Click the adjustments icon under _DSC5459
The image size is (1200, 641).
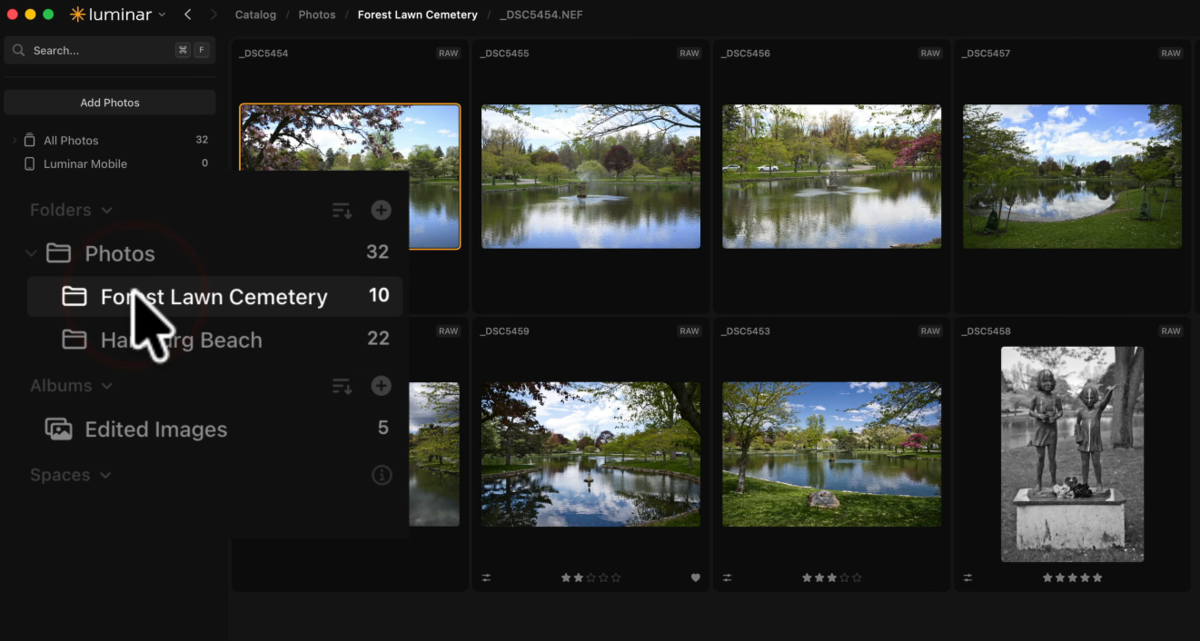[486, 578]
